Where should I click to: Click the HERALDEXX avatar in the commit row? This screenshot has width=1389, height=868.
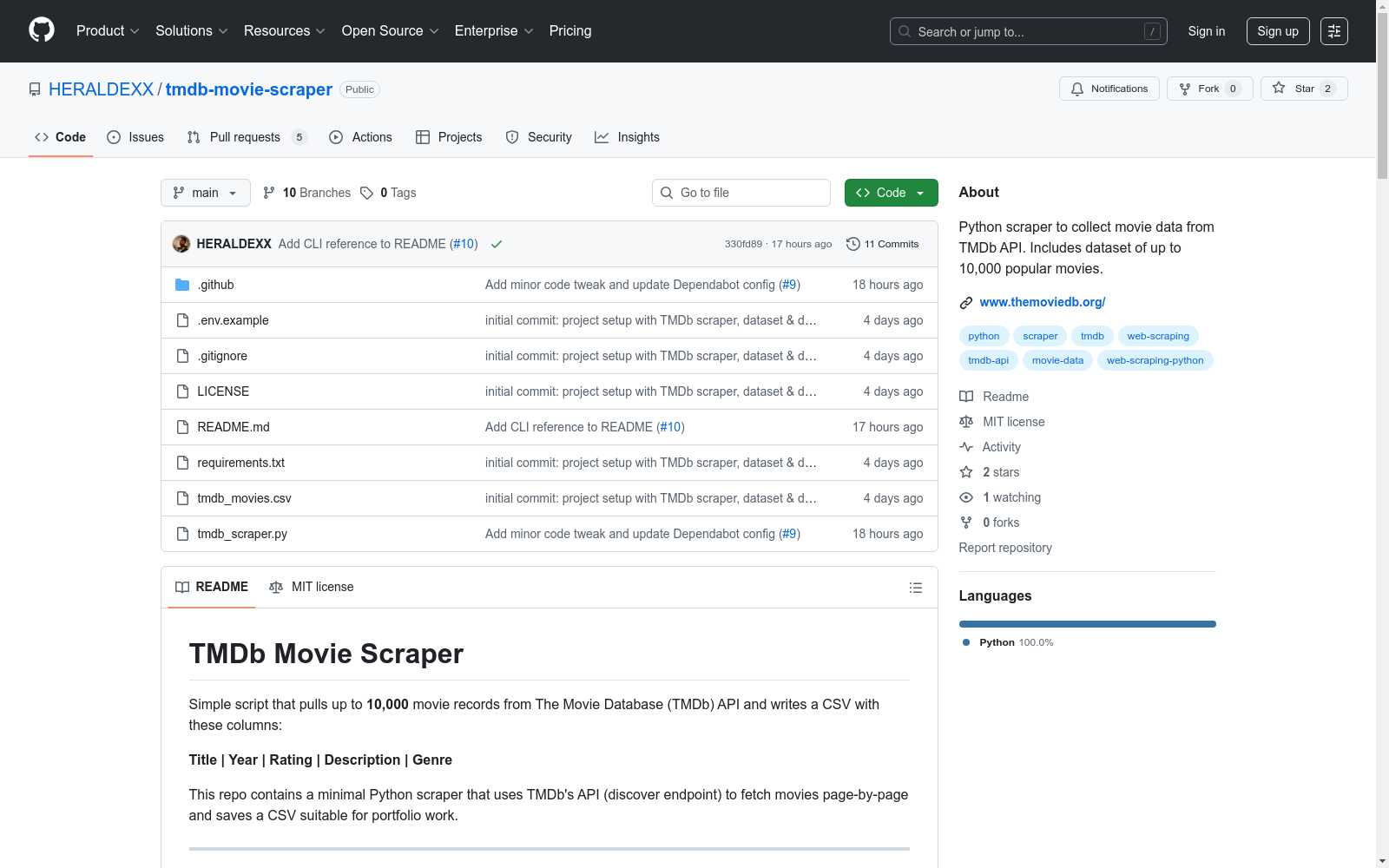point(181,244)
